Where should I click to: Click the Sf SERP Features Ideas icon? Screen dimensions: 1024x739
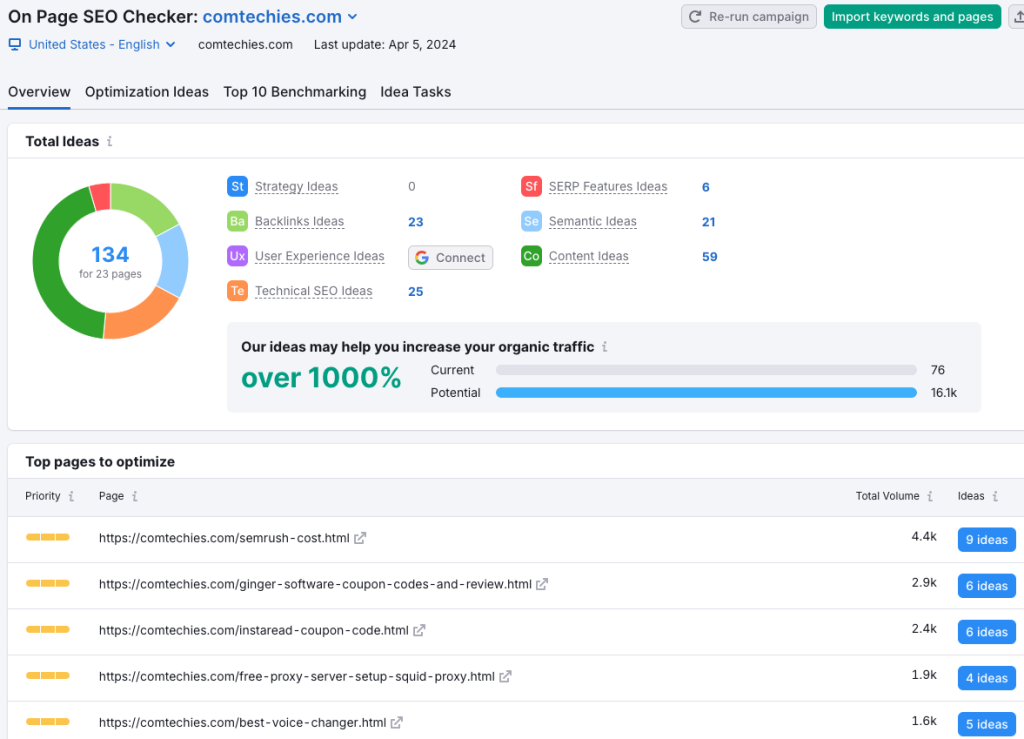[531, 186]
